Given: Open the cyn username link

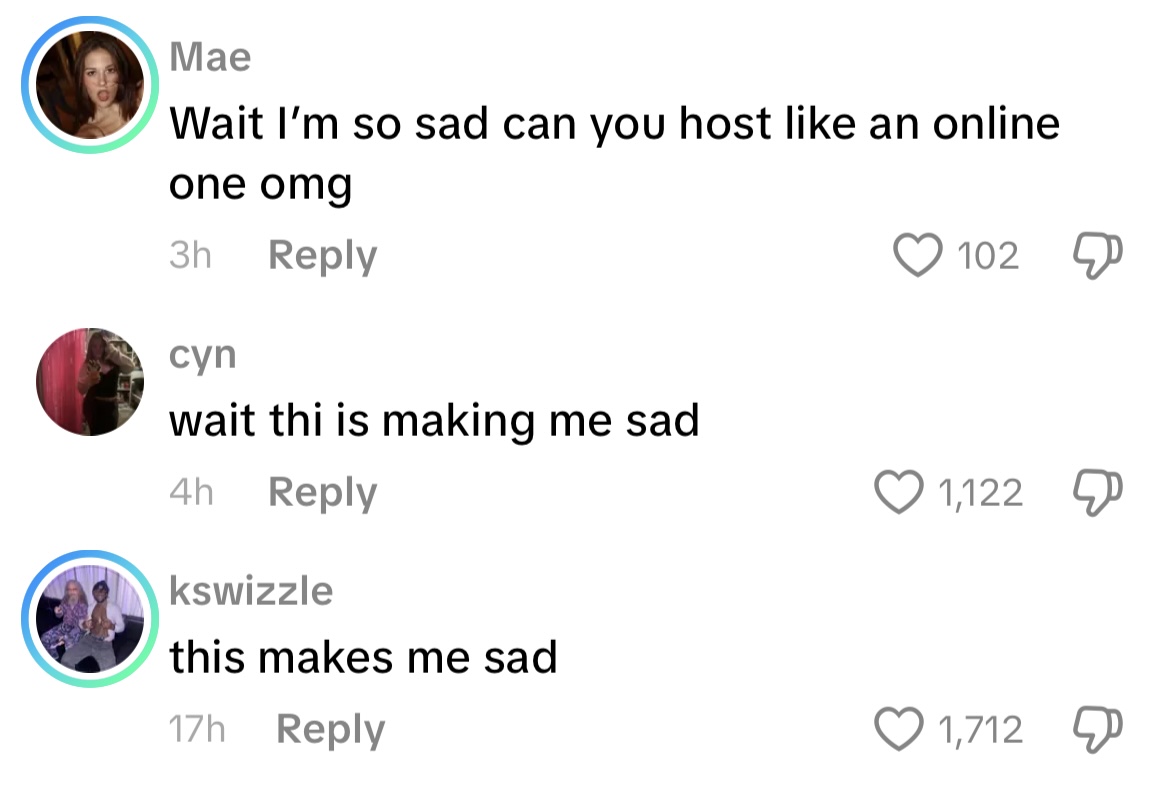Looking at the screenshot, I should click(203, 356).
